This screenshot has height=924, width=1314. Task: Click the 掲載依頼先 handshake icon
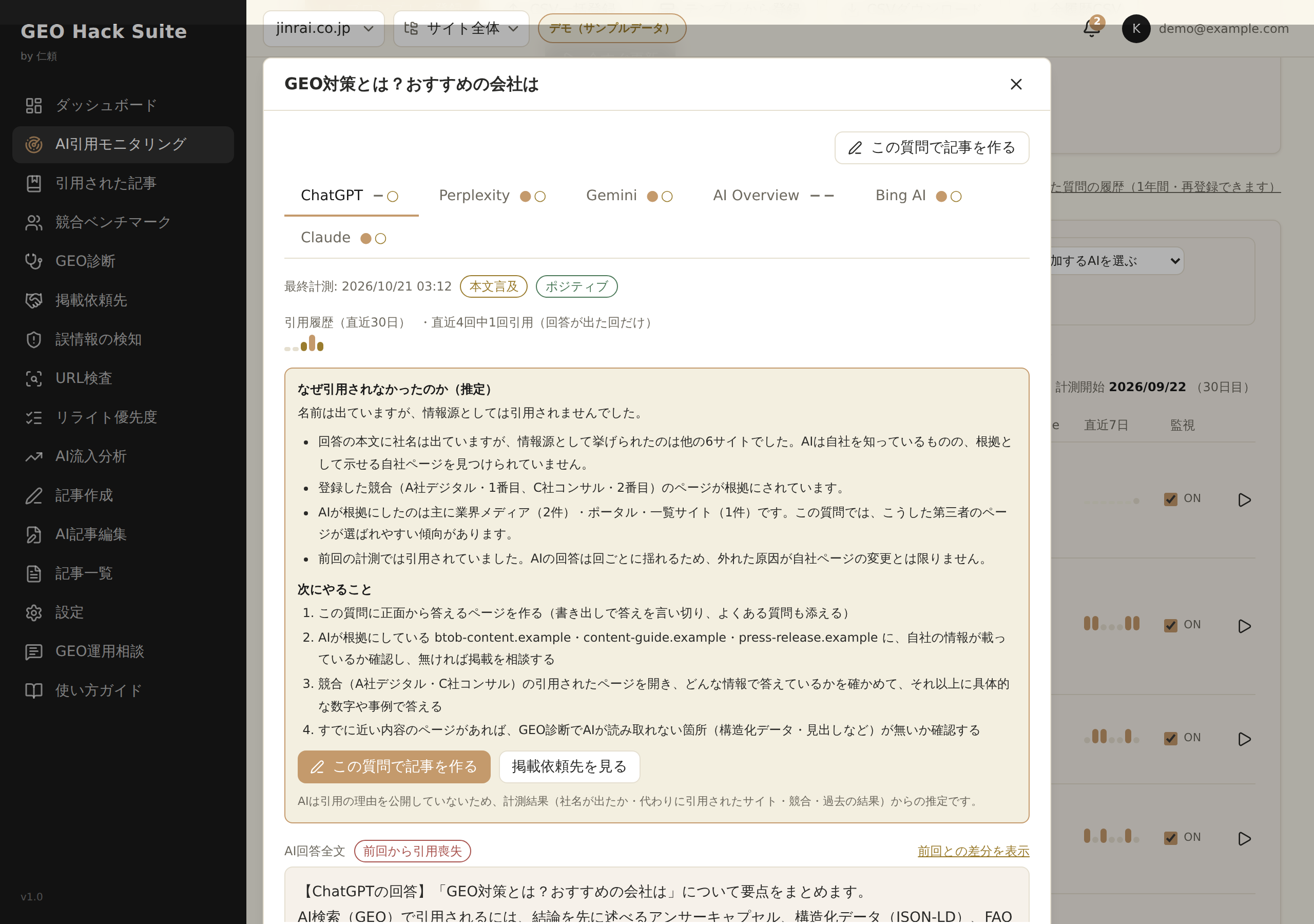(34, 300)
